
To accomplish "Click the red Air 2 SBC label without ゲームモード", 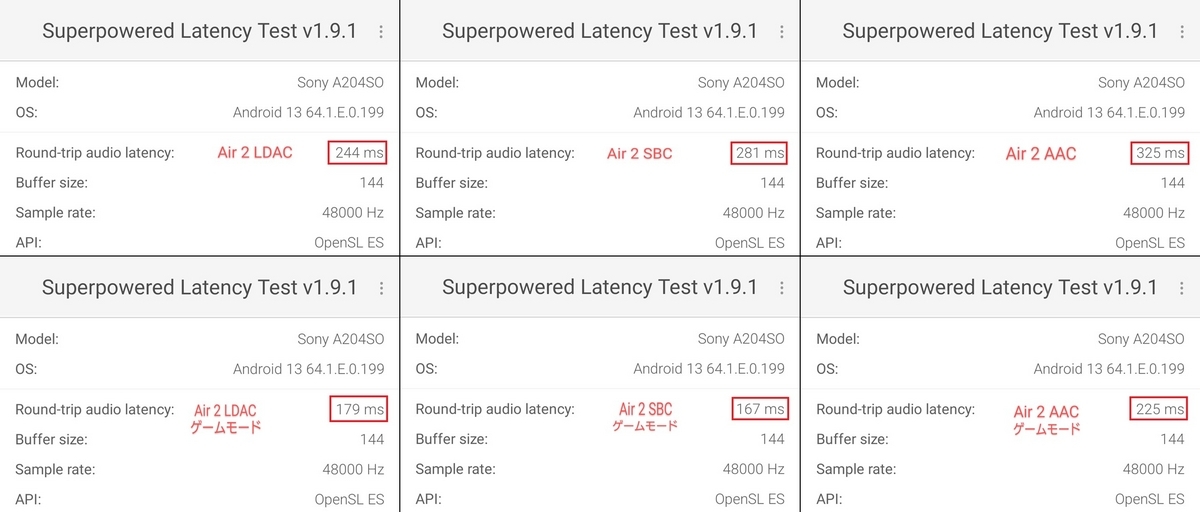I will pos(640,153).
